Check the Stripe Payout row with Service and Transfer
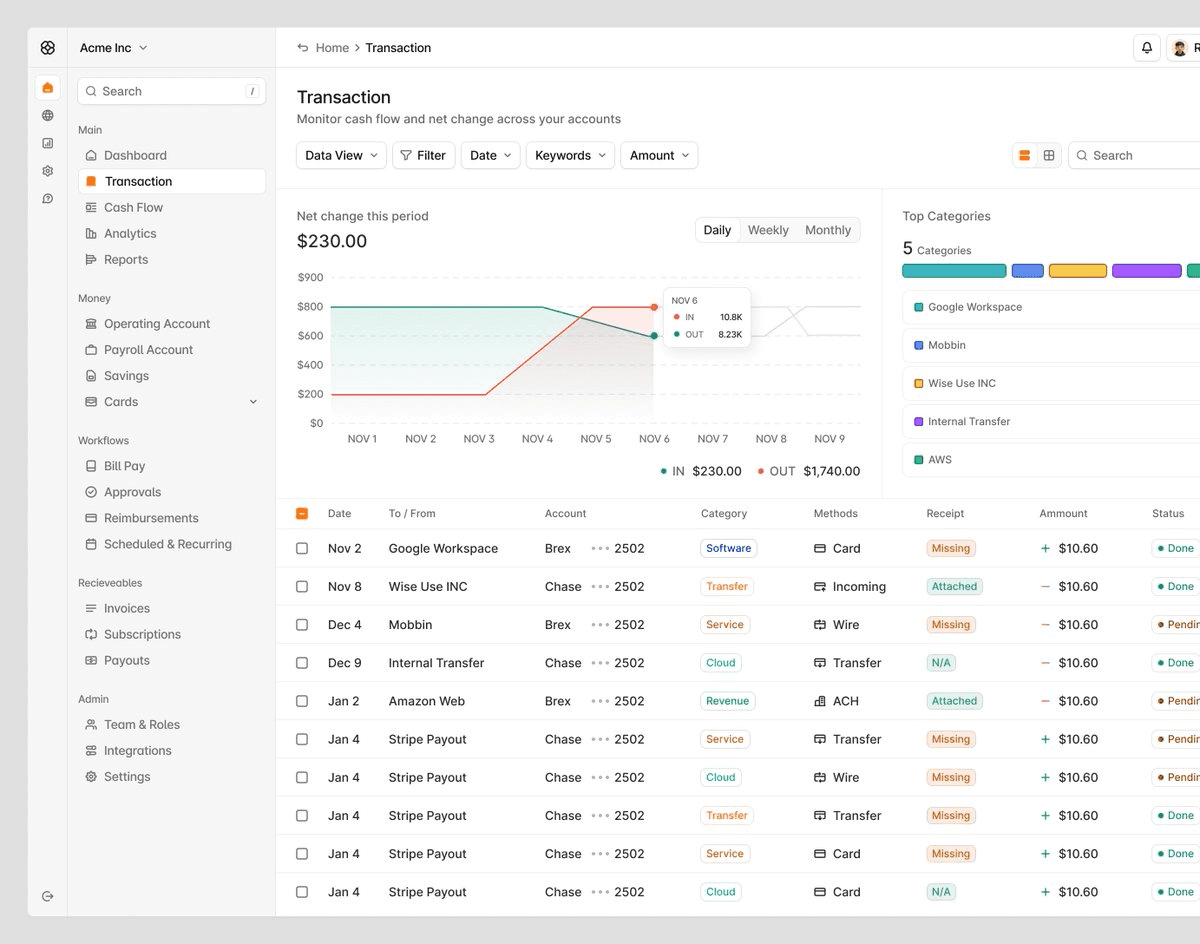1200x944 pixels. [x=302, y=739]
